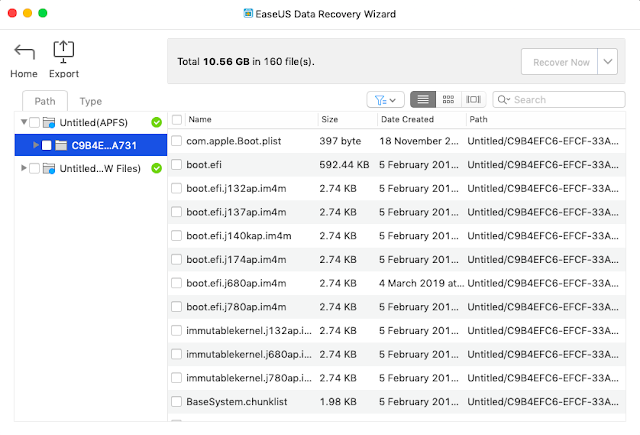Viewport: 640px width, 435px height.
Task: Select the boot.efi filename
Action: [x=204, y=165]
